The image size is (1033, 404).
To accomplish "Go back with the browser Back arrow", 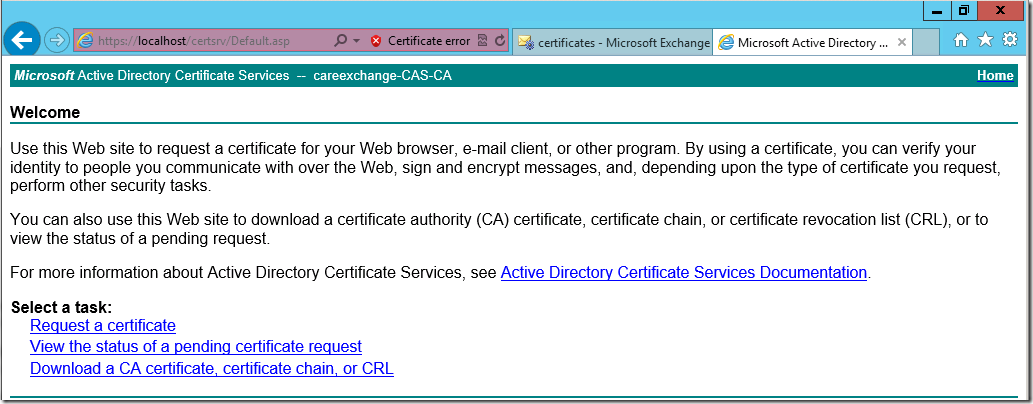I will point(21,41).
